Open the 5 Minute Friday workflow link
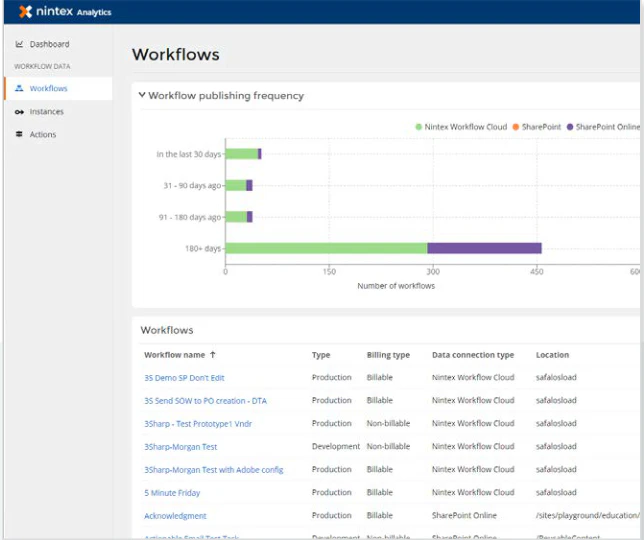 pos(172,493)
